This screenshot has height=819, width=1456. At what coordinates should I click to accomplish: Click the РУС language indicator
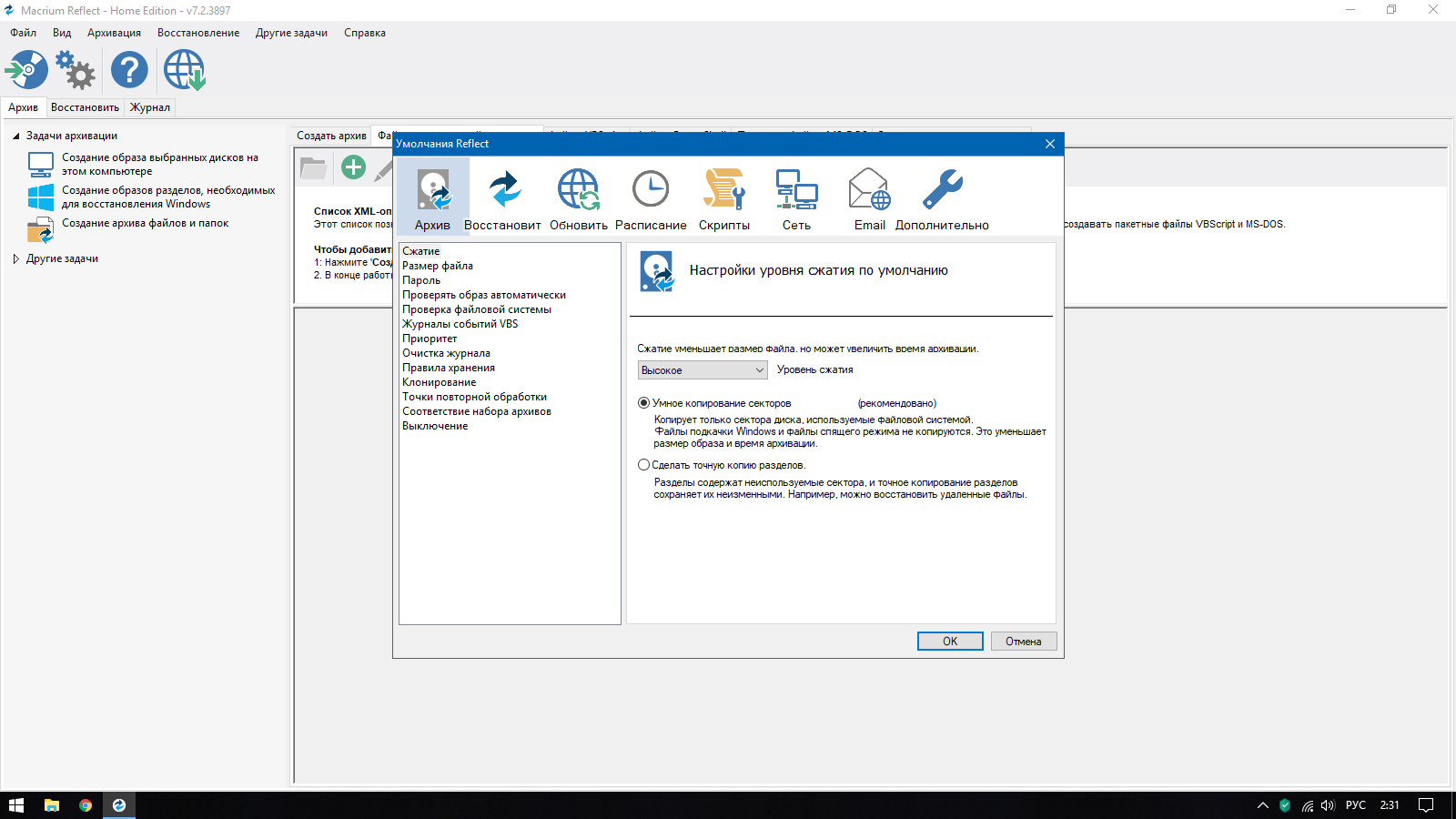(1356, 805)
